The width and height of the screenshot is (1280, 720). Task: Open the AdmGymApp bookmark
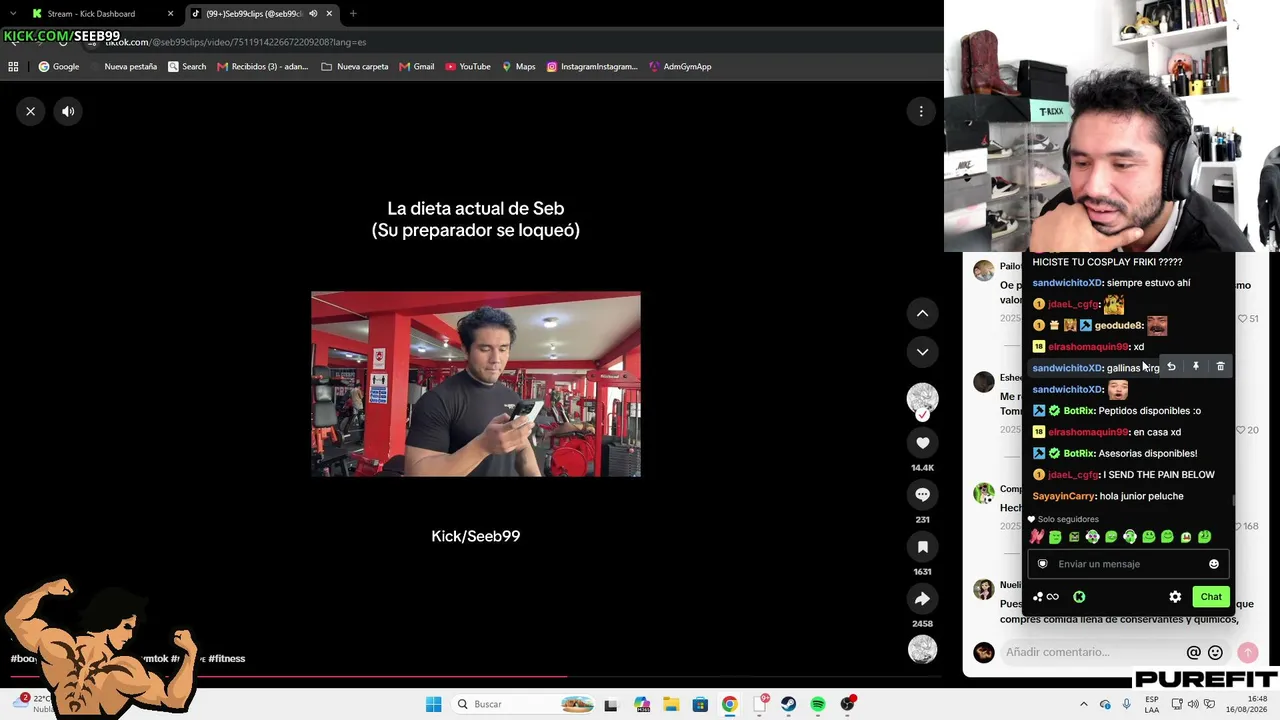tap(680, 67)
